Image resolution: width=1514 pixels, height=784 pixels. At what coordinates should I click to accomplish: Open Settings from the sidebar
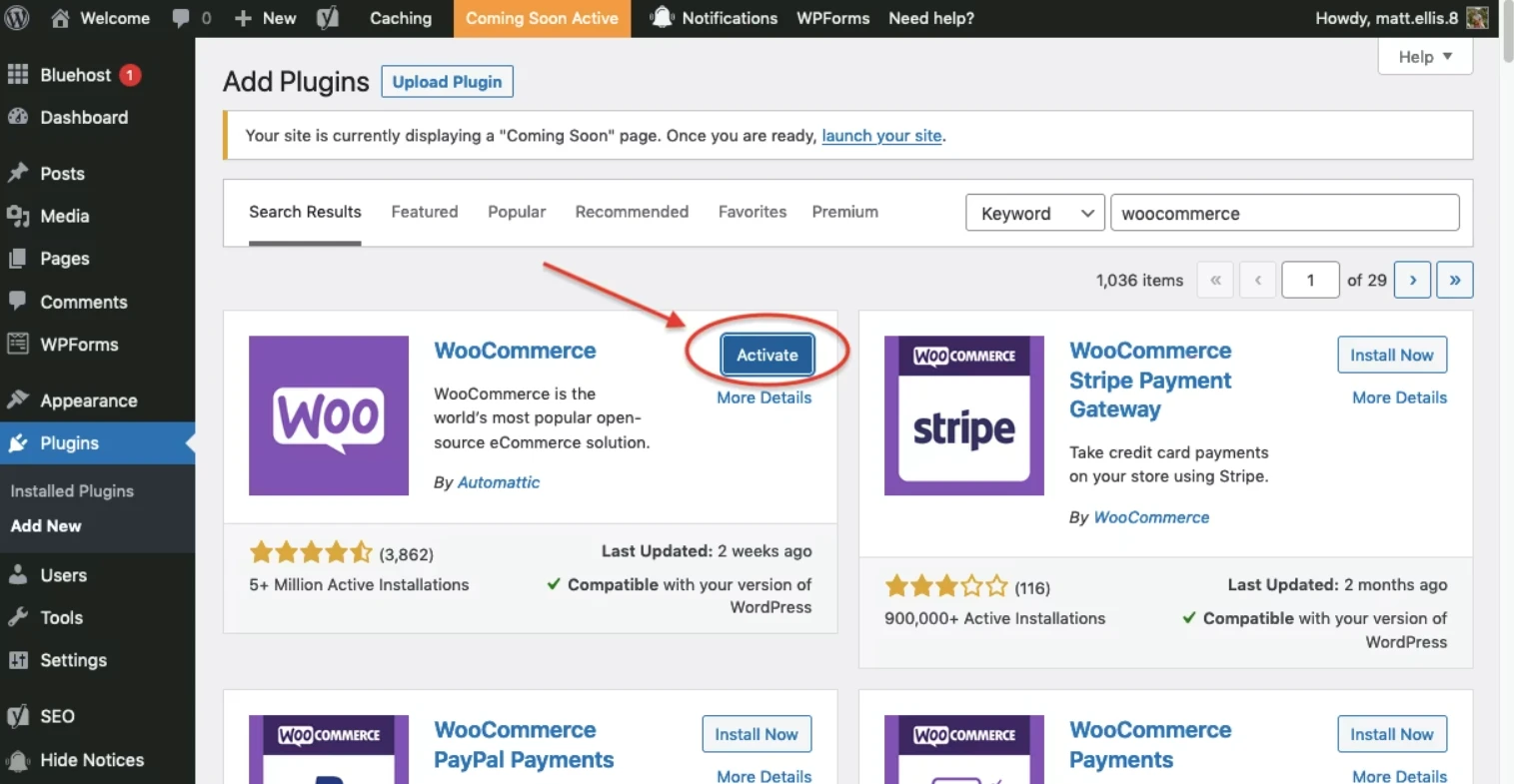(x=73, y=660)
